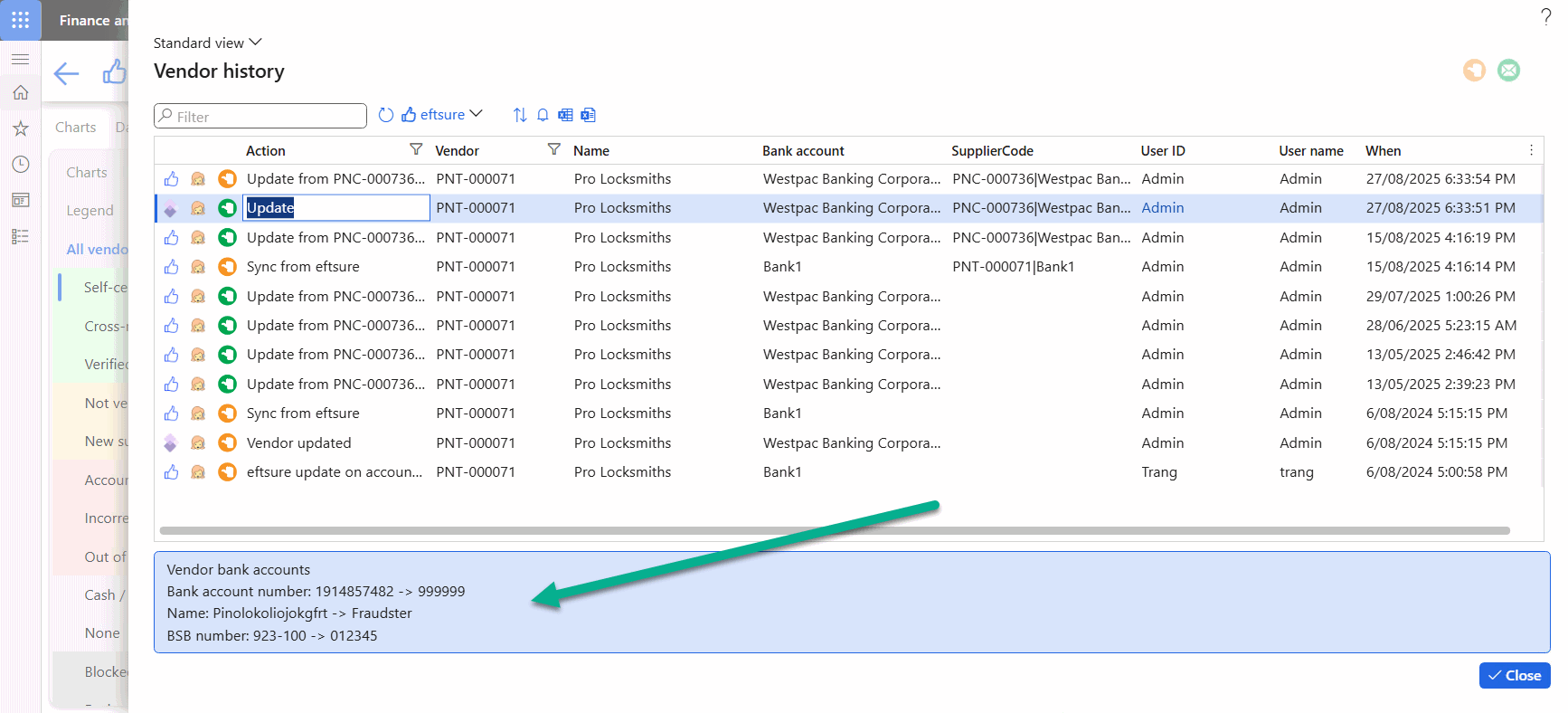Click the horizontal grid scrollbar
The image size is (1568, 713).
click(x=835, y=531)
